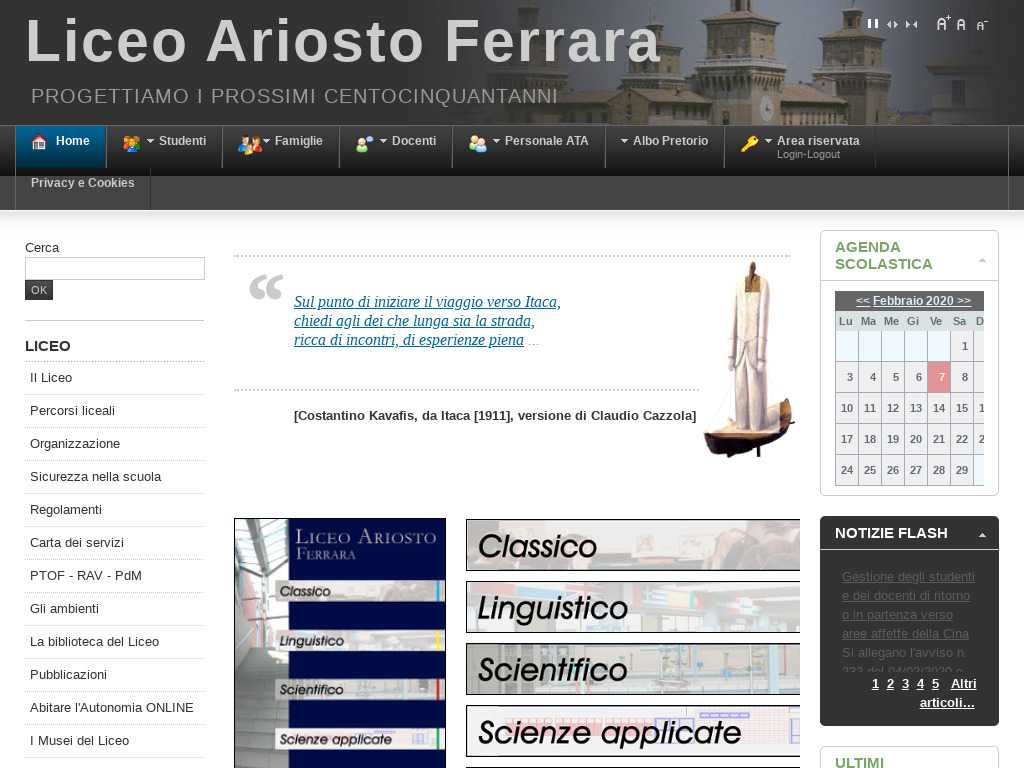Go to next month in calendar
1024x768 pixels.
click(x=963, y=301)
